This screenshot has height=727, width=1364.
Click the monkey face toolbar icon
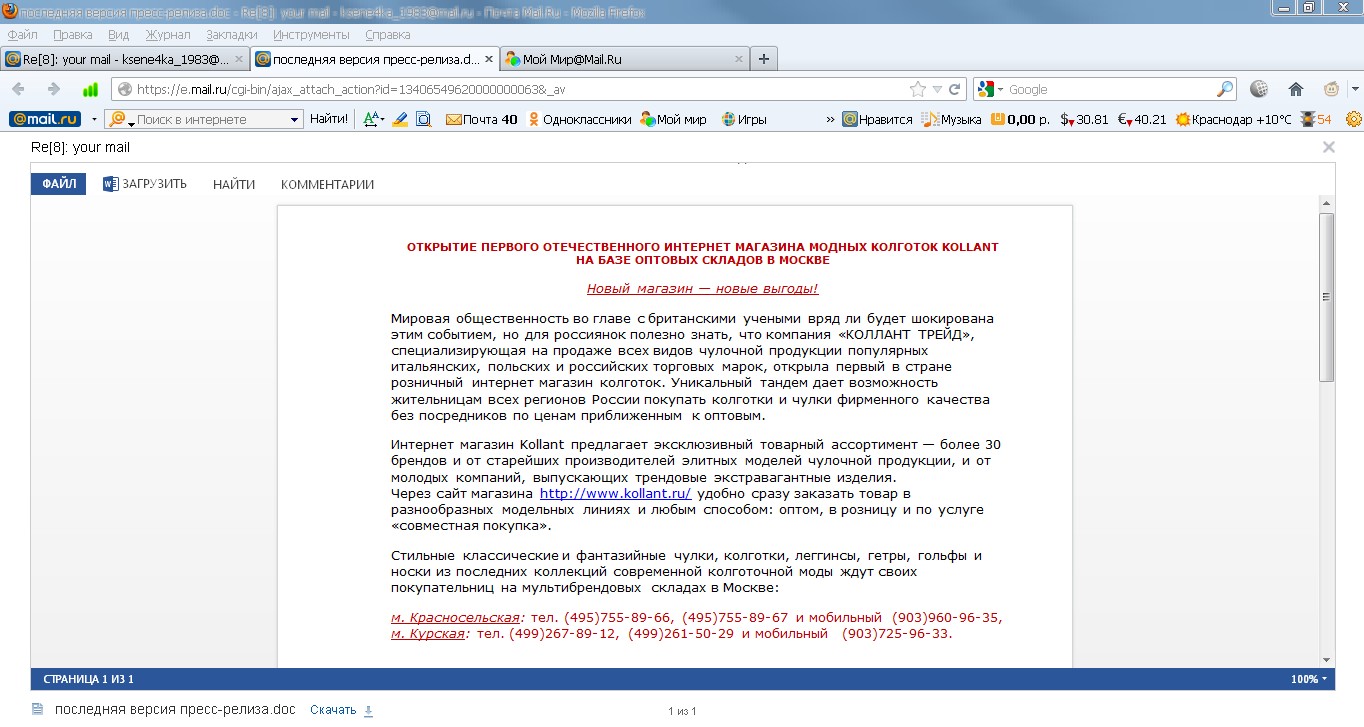coord(1332,89)
